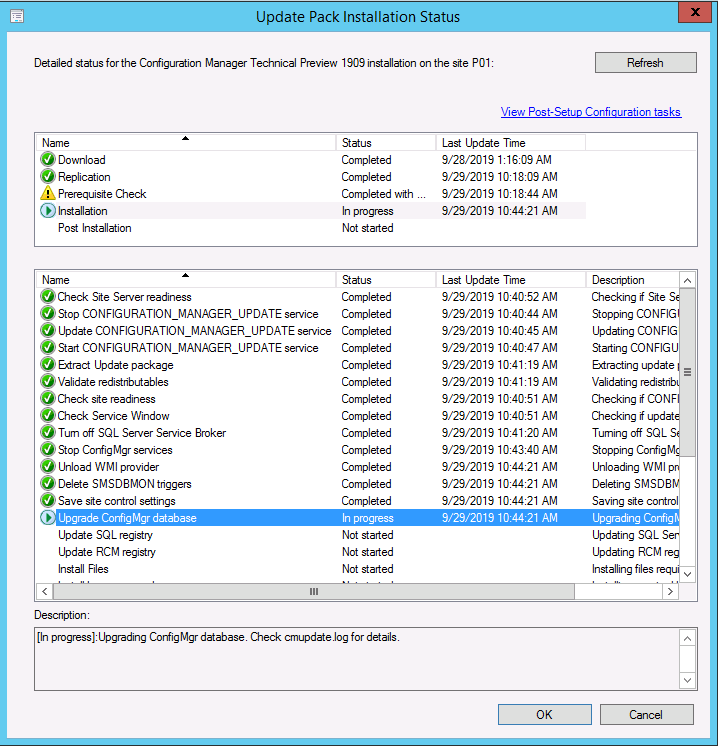Sort top list by Last Update Time header
Image resolution: width=718 pixels, height=747 pixels.
tap(511, 143)
